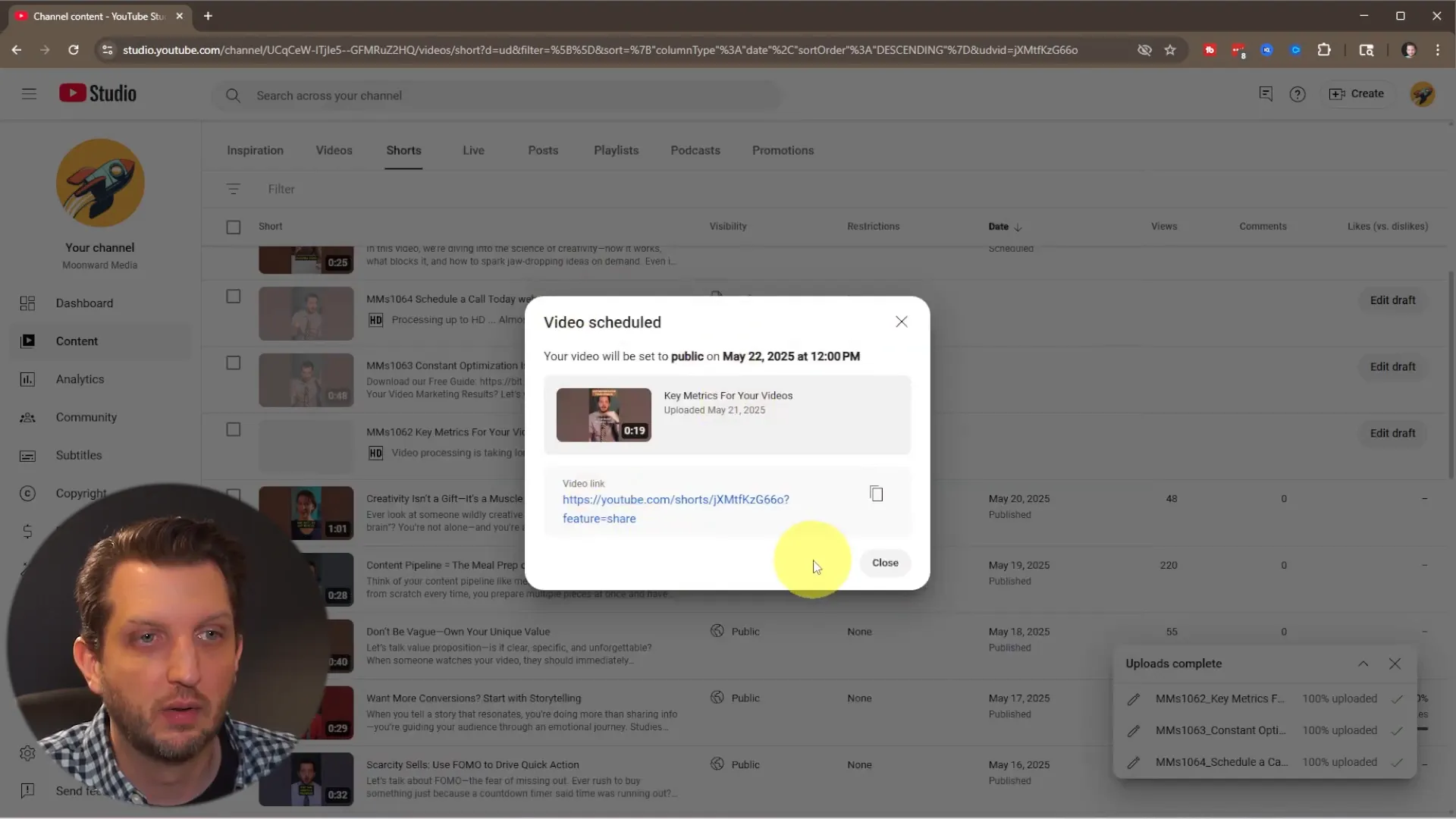Viewport: 1456px width, 819px height.
Task: Select the MMs1063 Constant Optimization checkbox
Action: pos(234,363)
